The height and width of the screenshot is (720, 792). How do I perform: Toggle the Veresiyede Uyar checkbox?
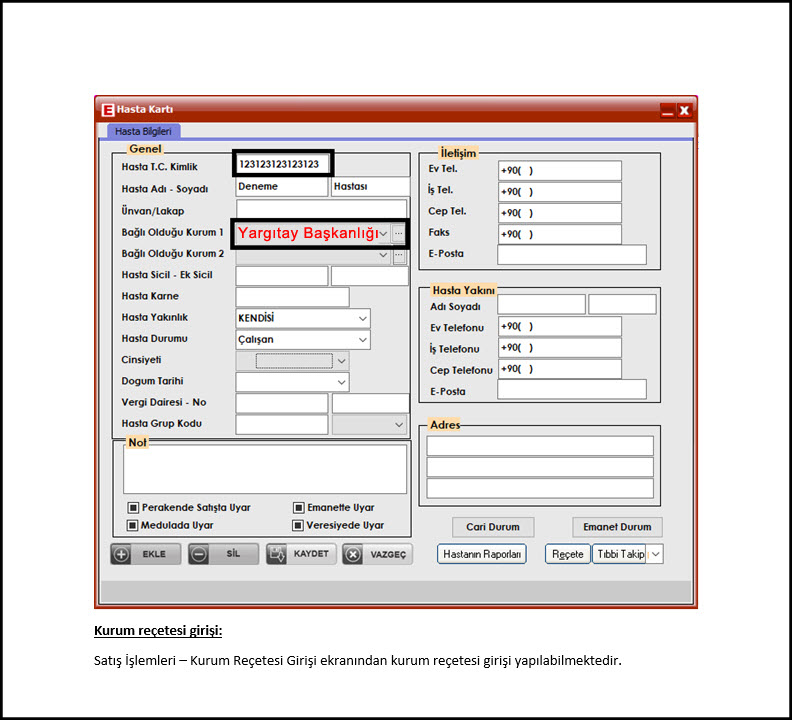[298, 525]
